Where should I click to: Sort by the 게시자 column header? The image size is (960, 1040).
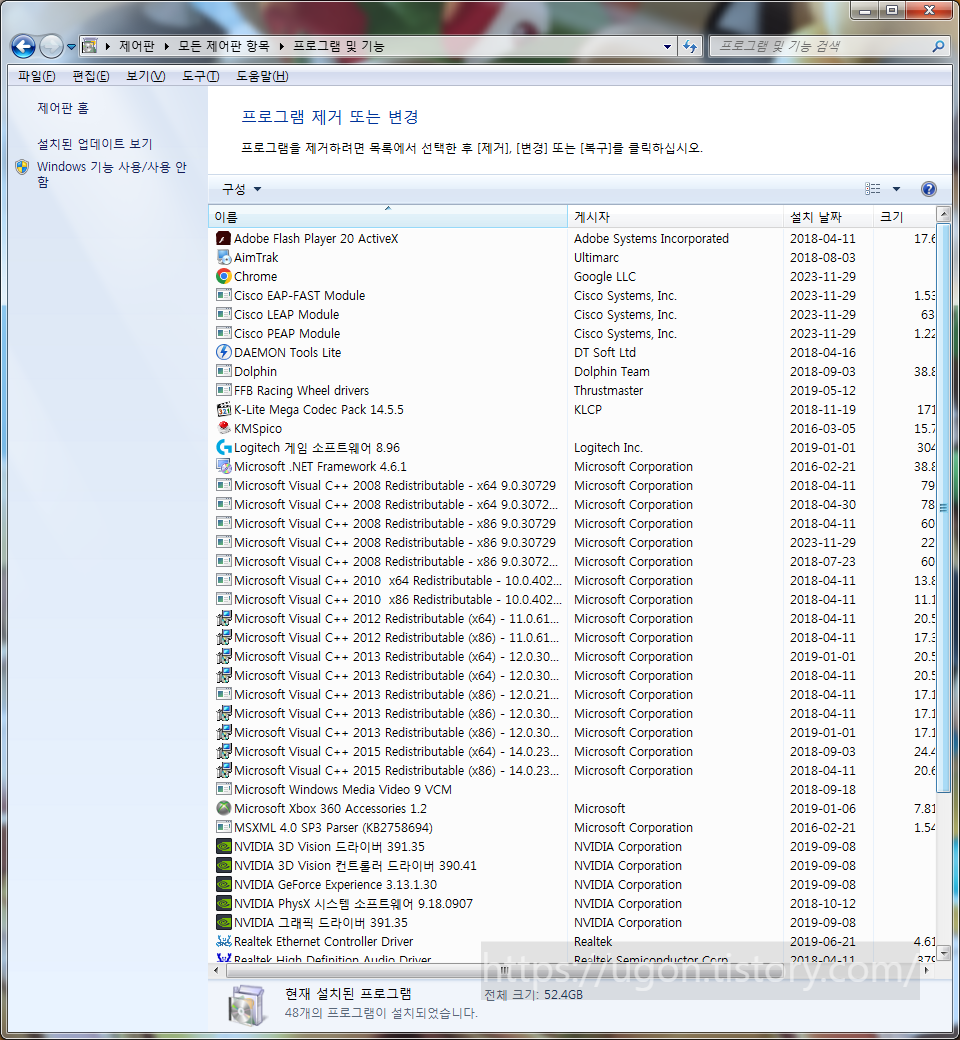(675, 217)
